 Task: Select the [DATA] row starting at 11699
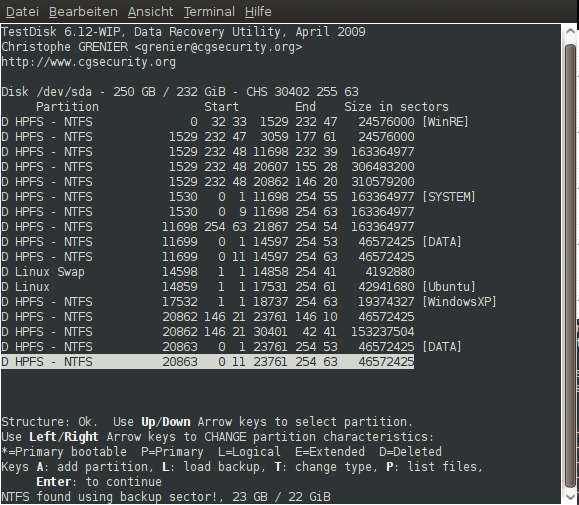(231, 242)
